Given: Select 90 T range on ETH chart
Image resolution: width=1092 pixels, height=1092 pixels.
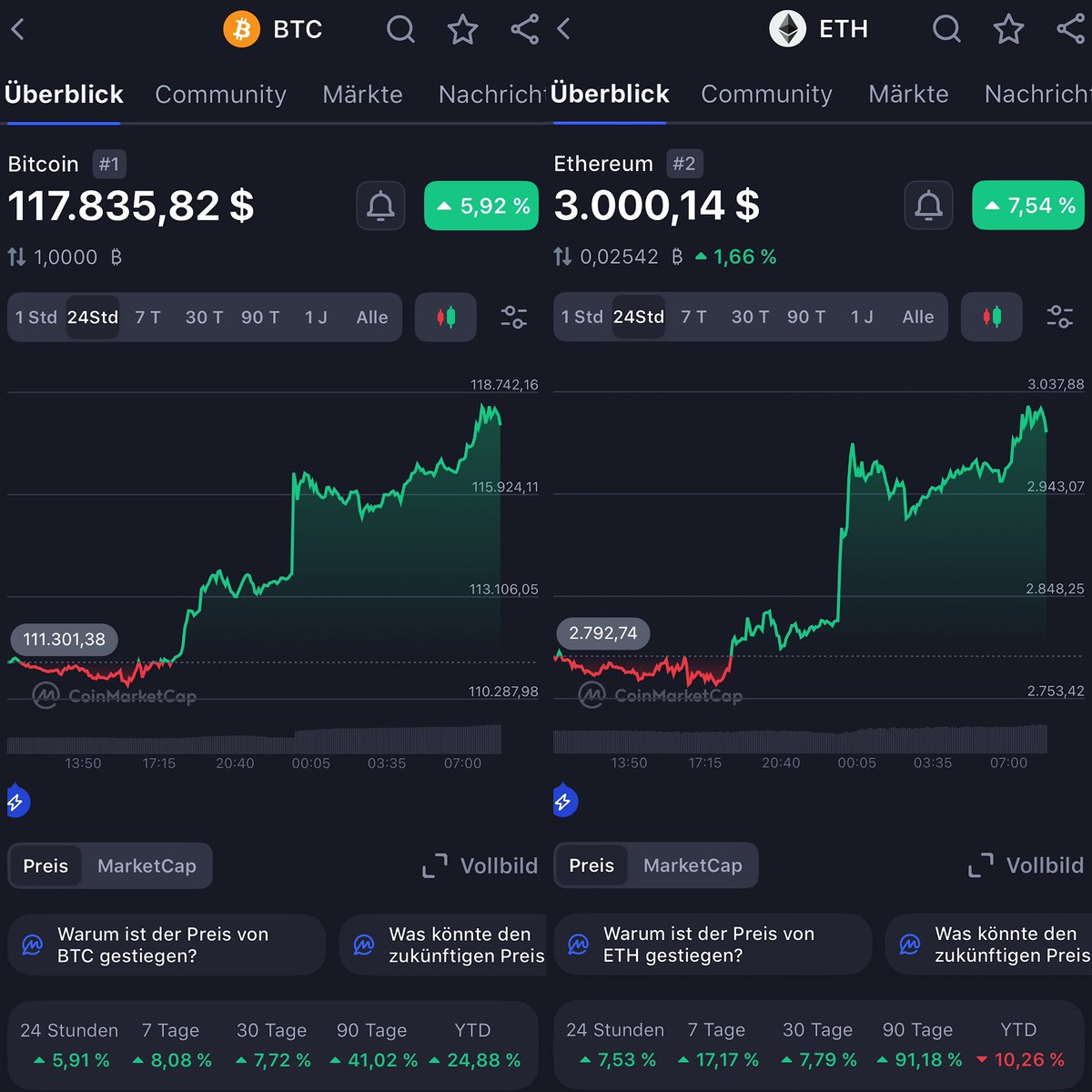Looking at the screenshot, I should click(x=806, y=318).
